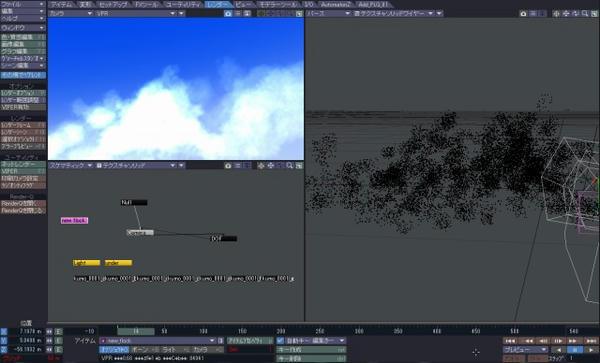The height and width of the screenshot is (363, 600).
Task: Open スケマティック view type dropdown
Action: click(x=71, y=166)
